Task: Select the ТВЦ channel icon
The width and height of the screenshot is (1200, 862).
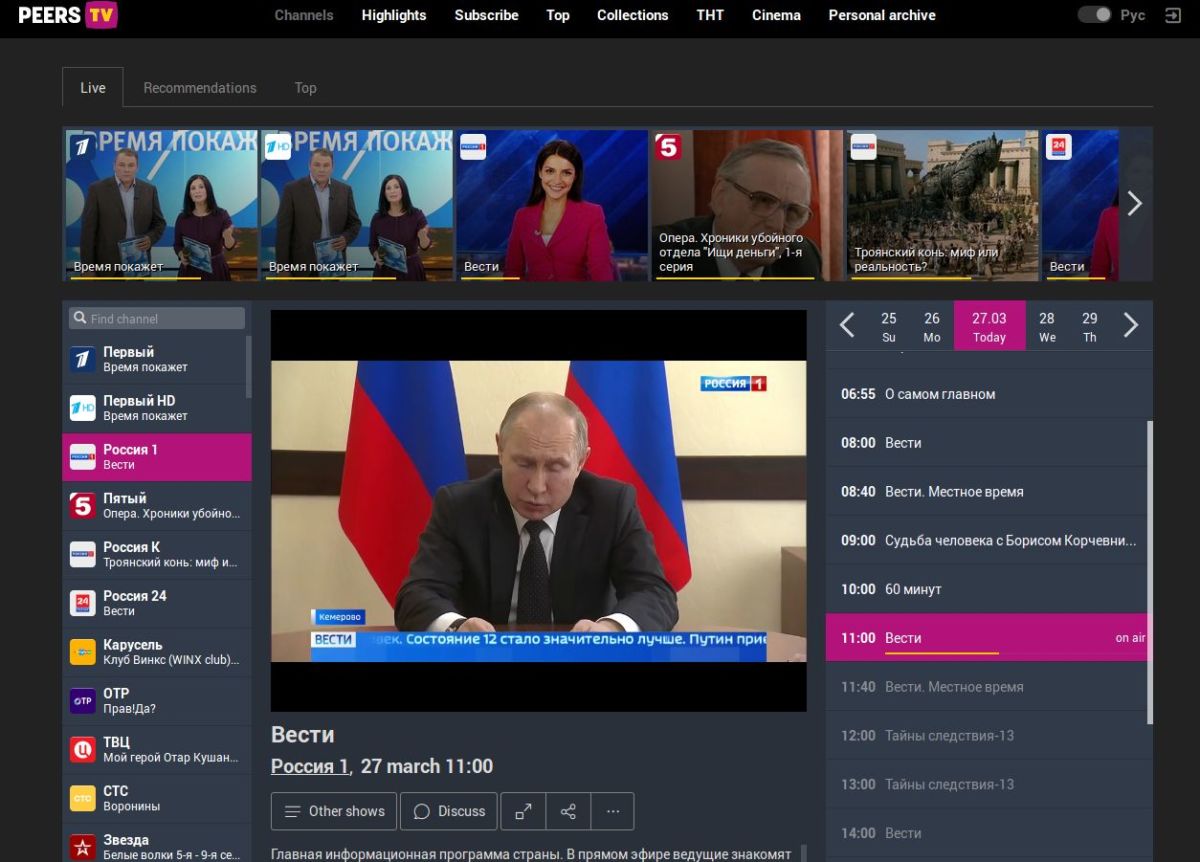Action: click(82, 750)
